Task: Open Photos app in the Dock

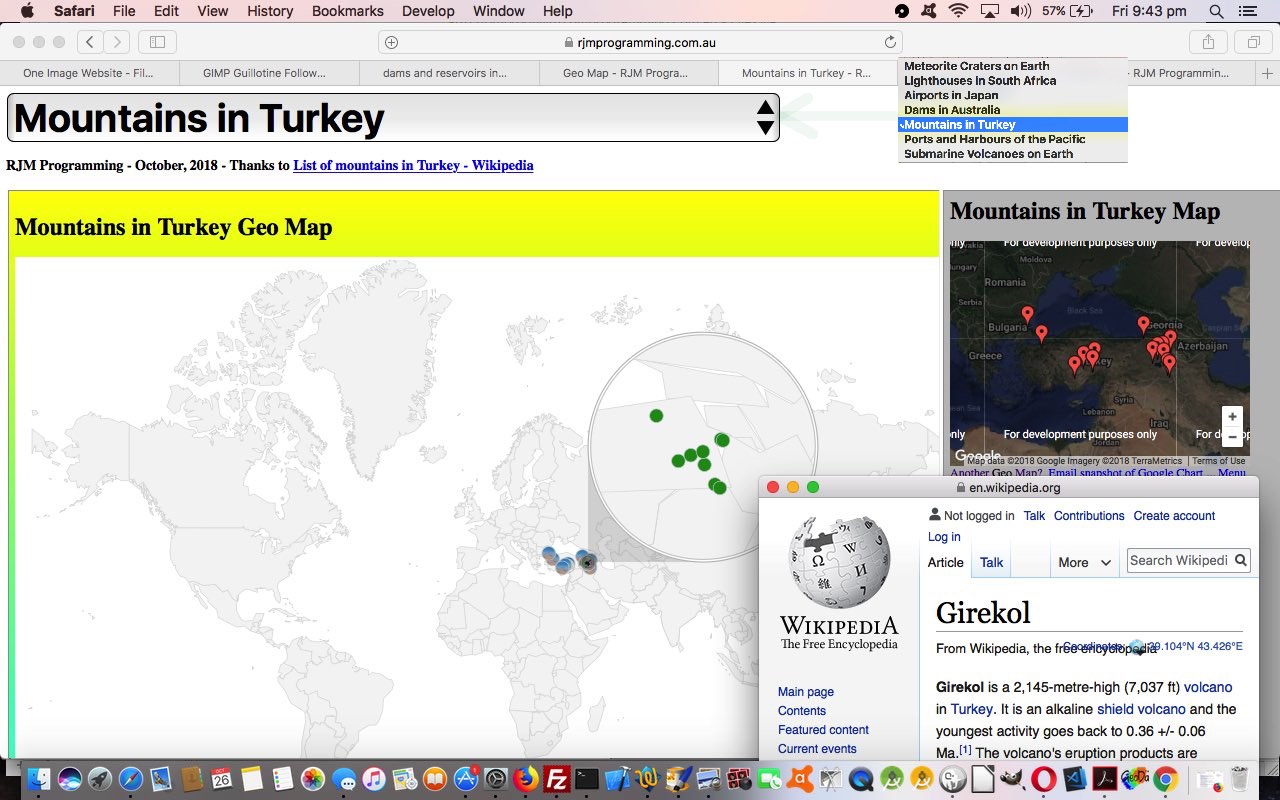Action: [x=313, y=779]
